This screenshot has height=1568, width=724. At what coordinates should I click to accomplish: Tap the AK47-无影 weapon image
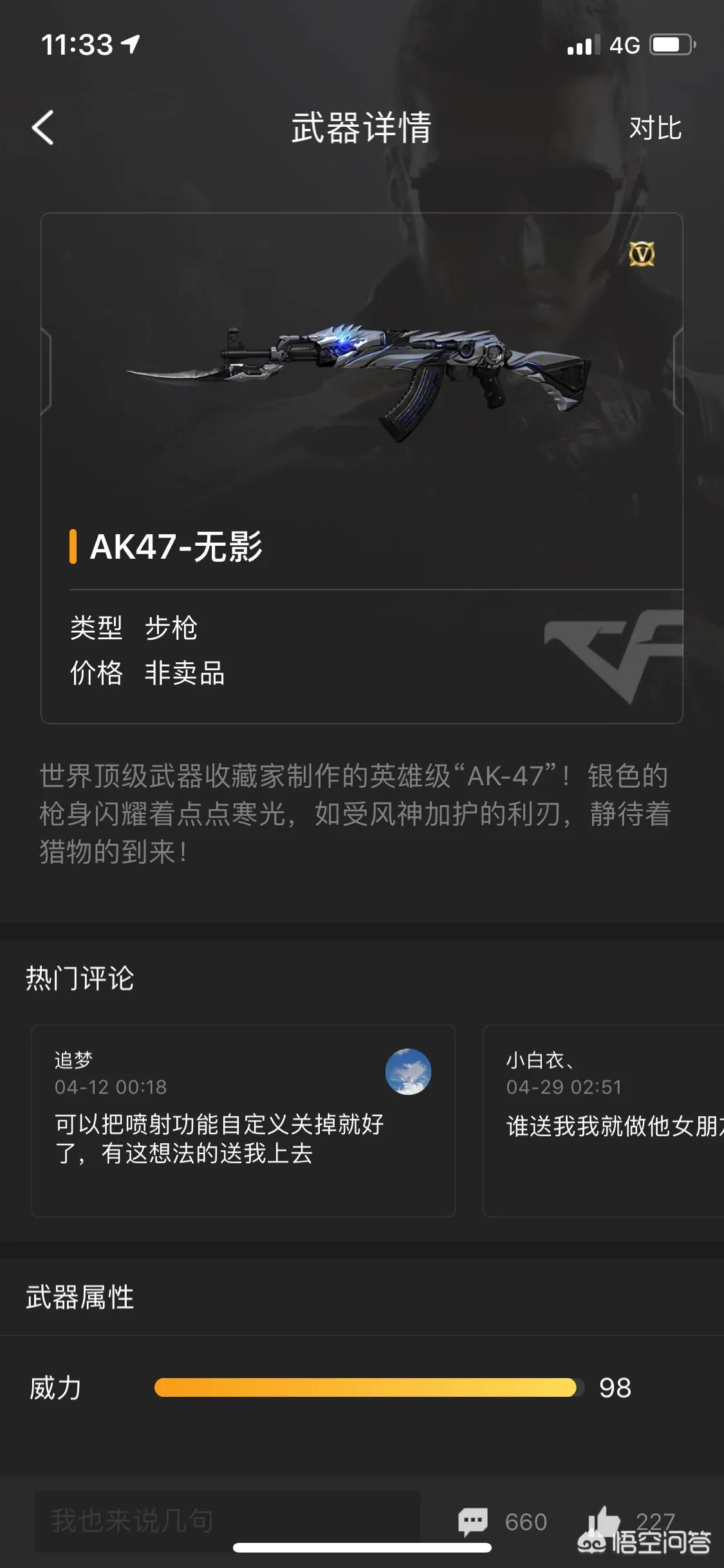[x=359, y=381]
